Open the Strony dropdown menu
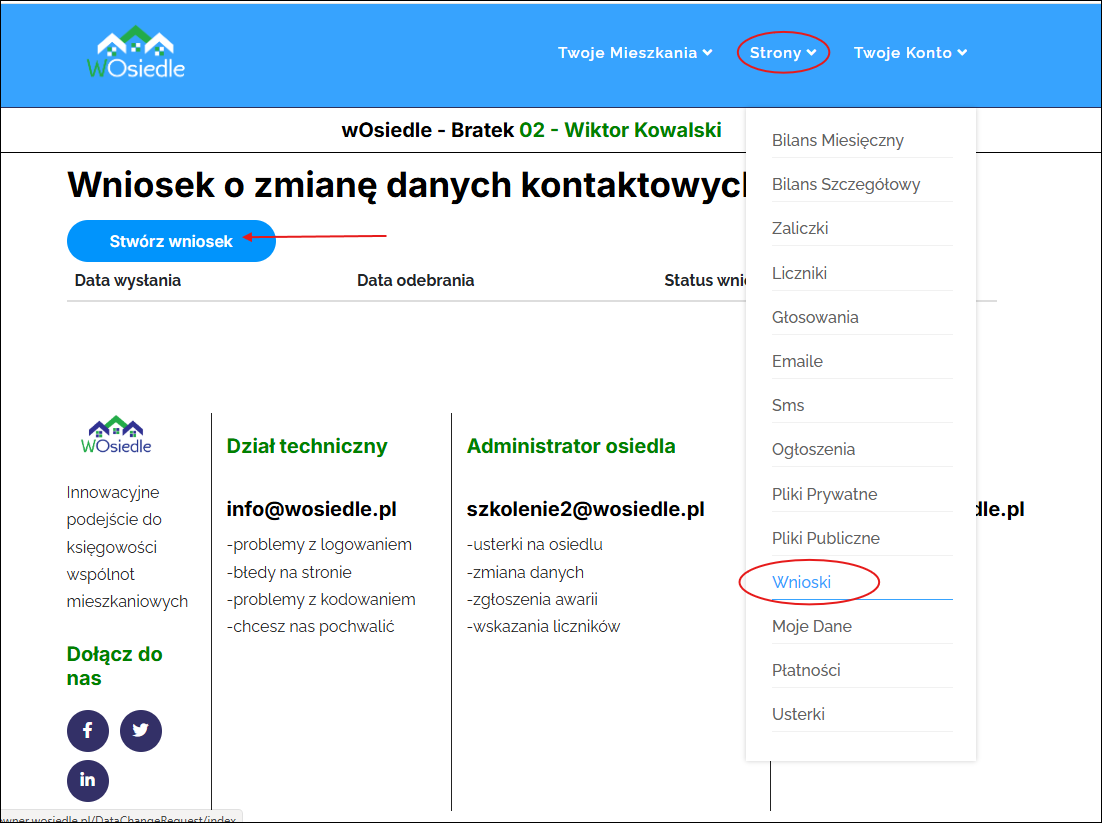 pyautogui.click(x=782, y=52)
